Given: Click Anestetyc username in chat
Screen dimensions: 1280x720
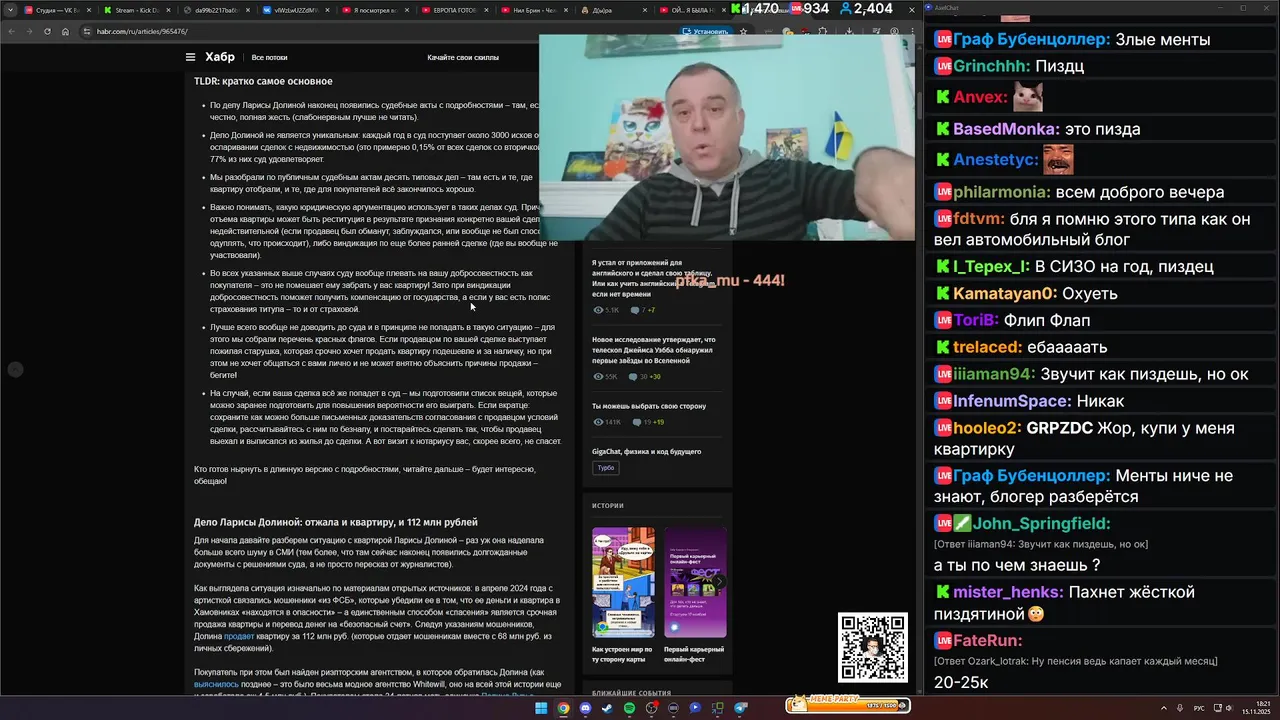Looking at the screenshot, I should pos(995,160).
